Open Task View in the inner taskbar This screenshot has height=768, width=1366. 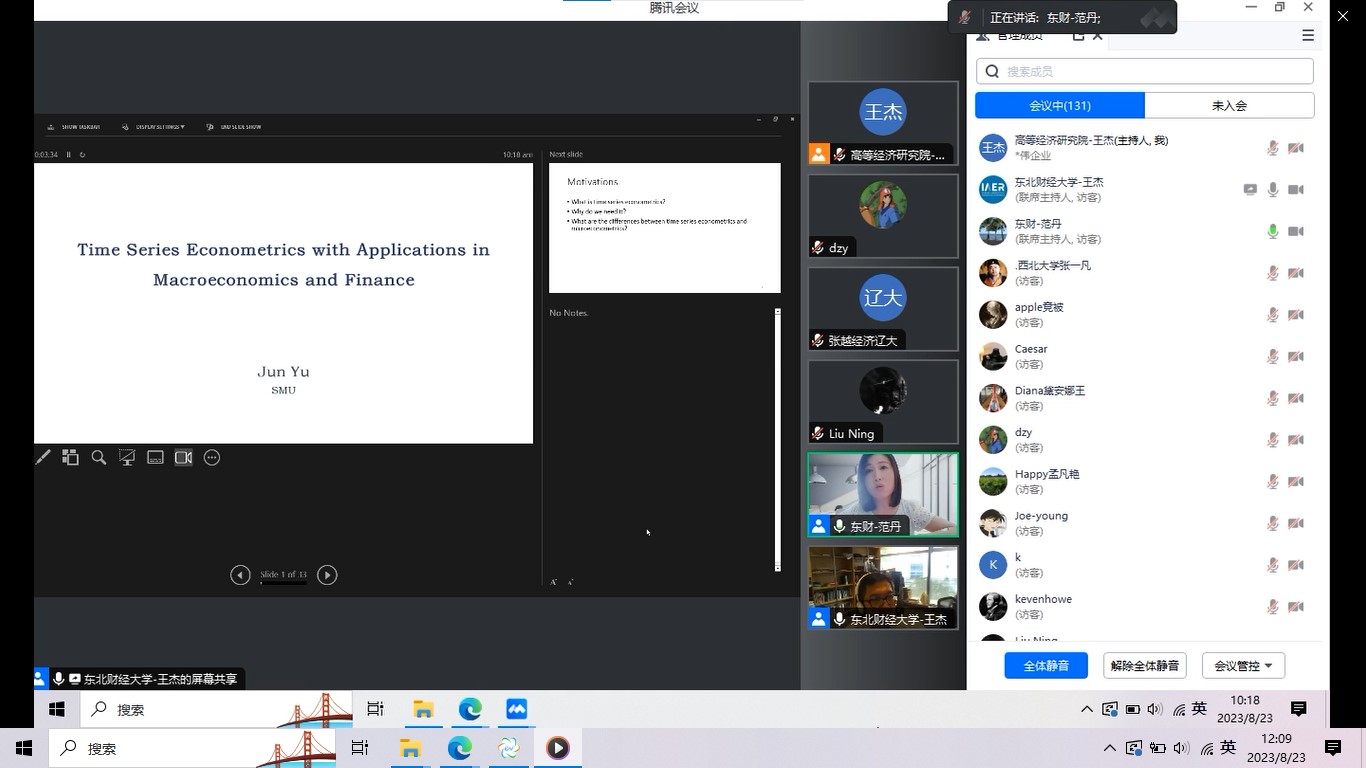click(x=375, y=709)
